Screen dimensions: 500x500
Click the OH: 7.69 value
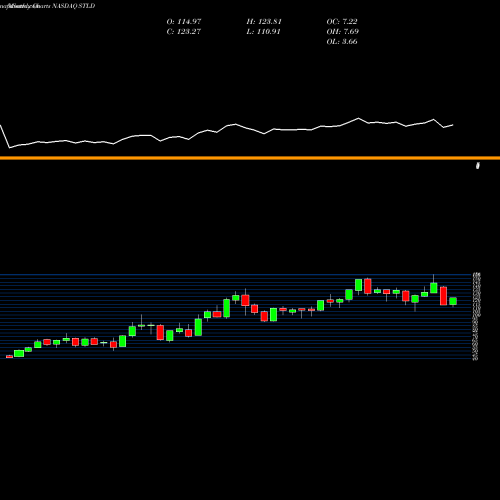tap(343, 32)
